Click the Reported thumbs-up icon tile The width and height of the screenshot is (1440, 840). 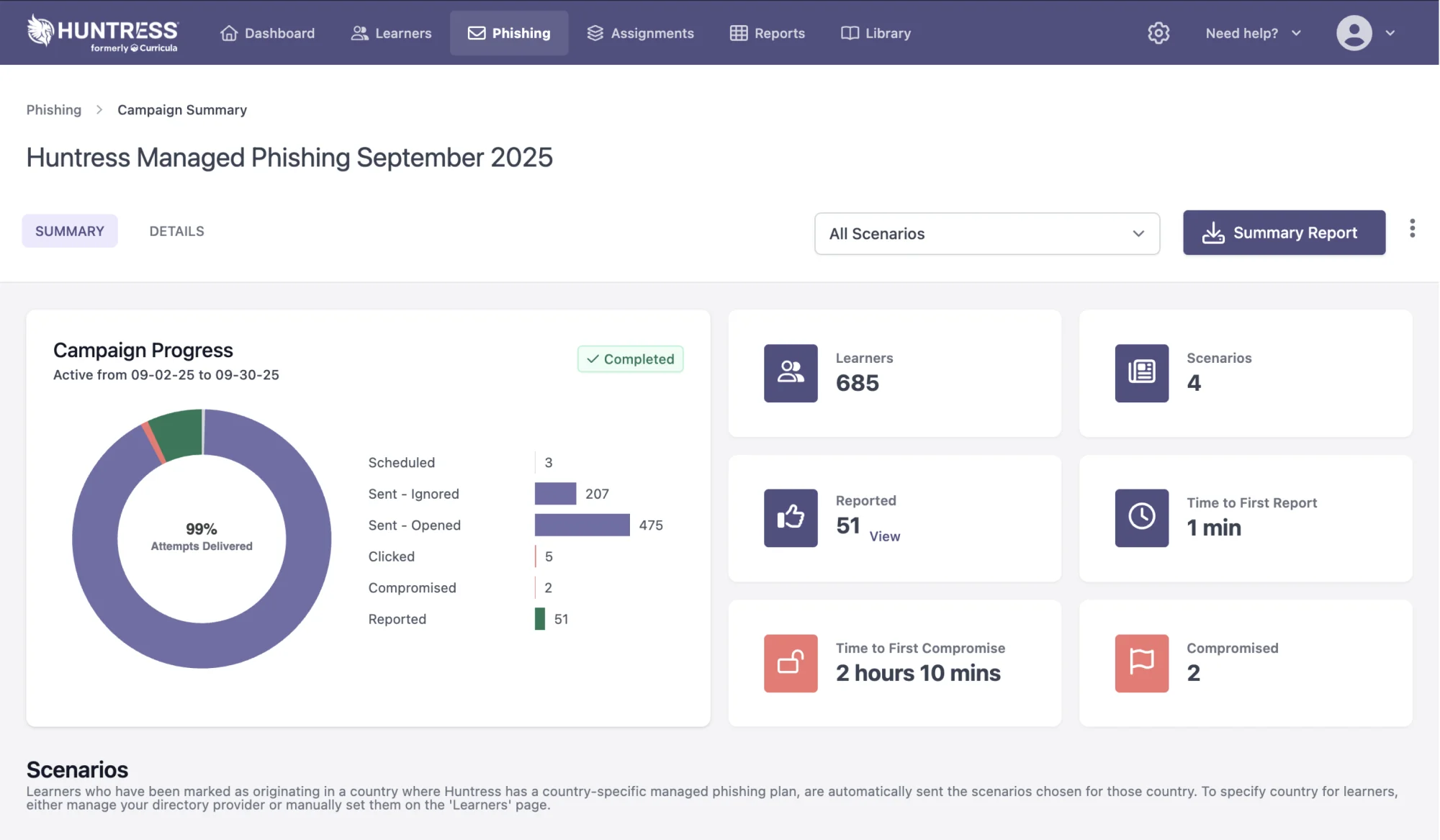pyautogui.click(x=791, y=518)
